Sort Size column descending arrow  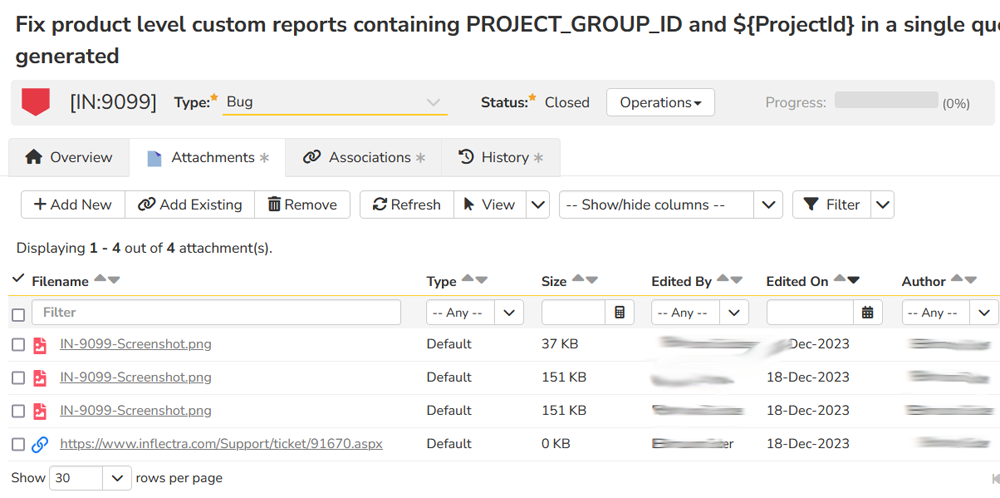(x=591, y=280)
